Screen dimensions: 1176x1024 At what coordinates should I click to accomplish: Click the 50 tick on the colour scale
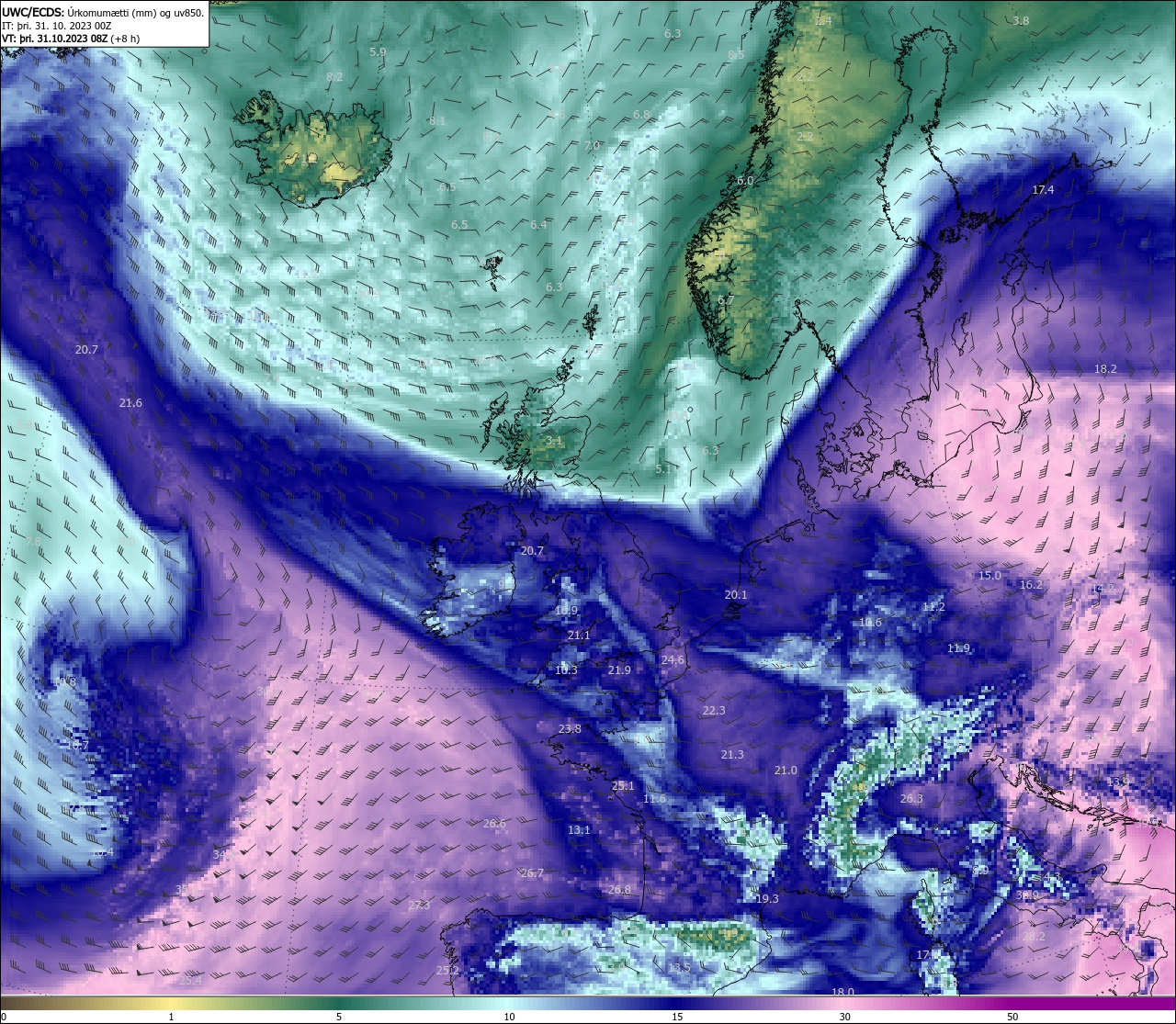[1012, 1017]
